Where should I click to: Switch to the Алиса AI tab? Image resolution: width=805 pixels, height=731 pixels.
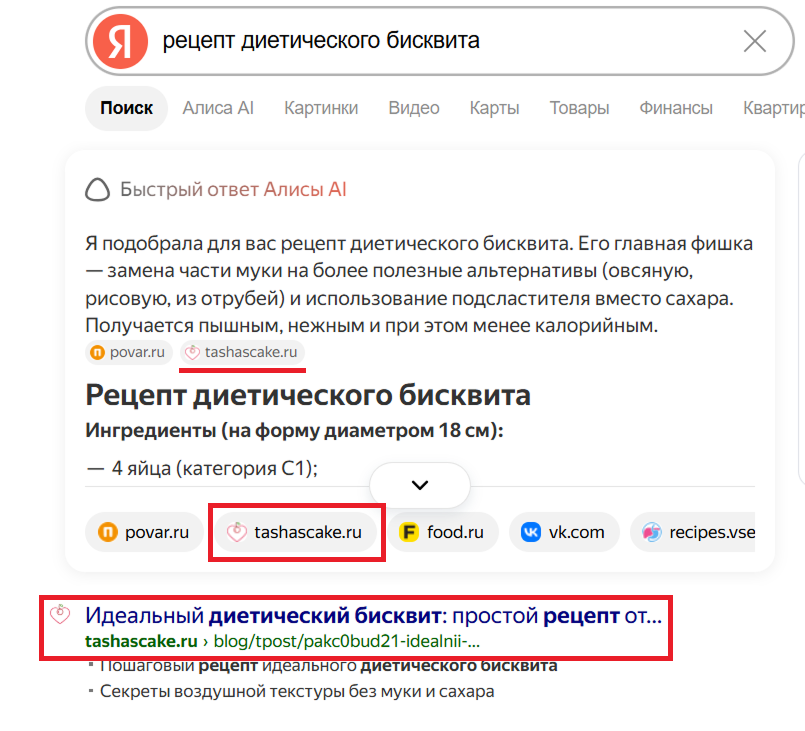[x=218, y=108]
